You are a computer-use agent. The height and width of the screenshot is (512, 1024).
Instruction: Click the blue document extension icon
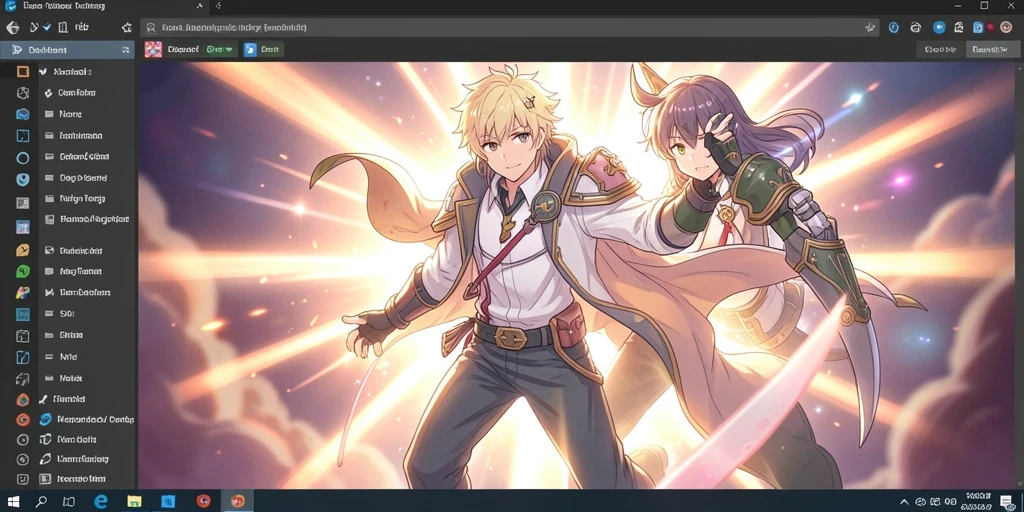click(x=978, y=27)
